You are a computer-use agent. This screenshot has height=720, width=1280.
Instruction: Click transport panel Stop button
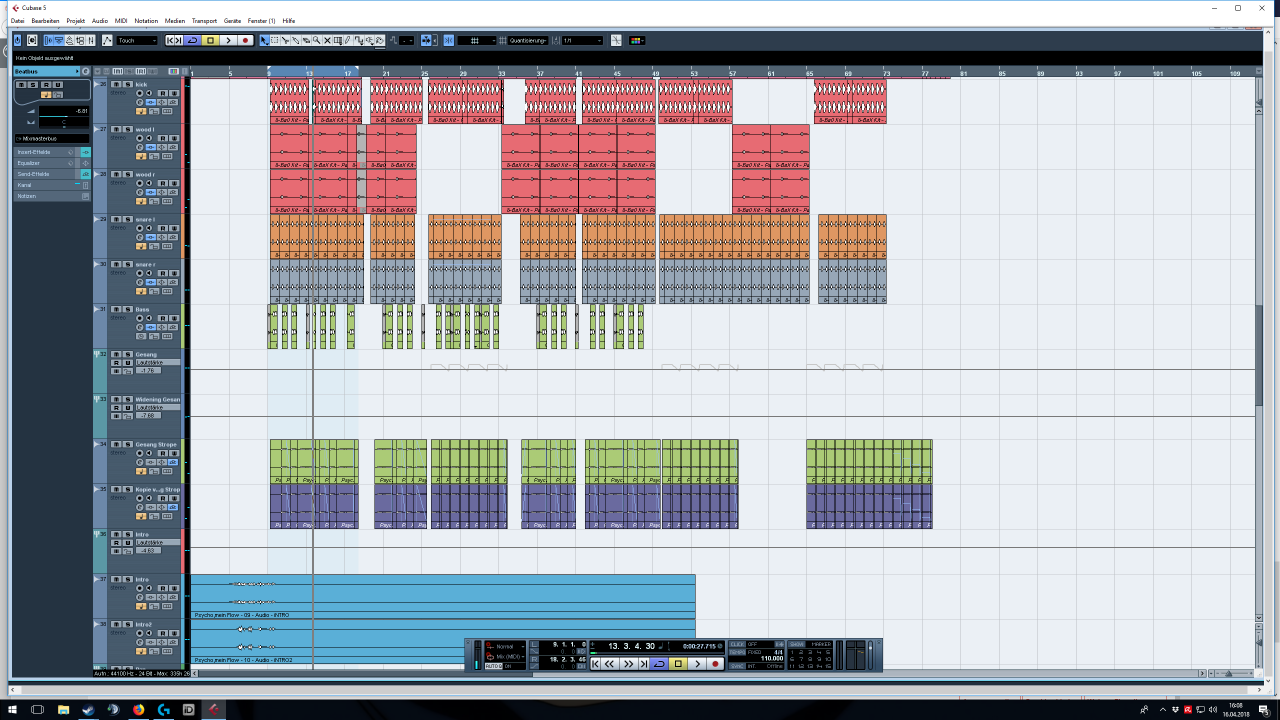click(x=678, y=664)
